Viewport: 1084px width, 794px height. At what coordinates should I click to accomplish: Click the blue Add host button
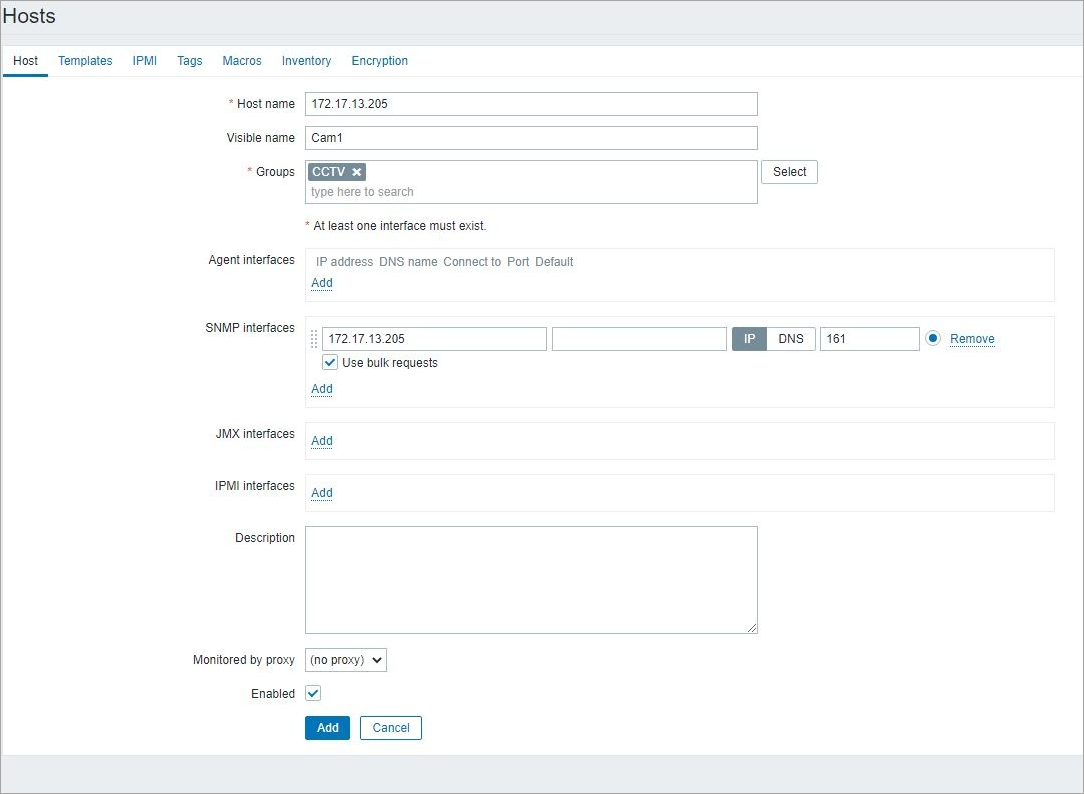tap(328, 728)
